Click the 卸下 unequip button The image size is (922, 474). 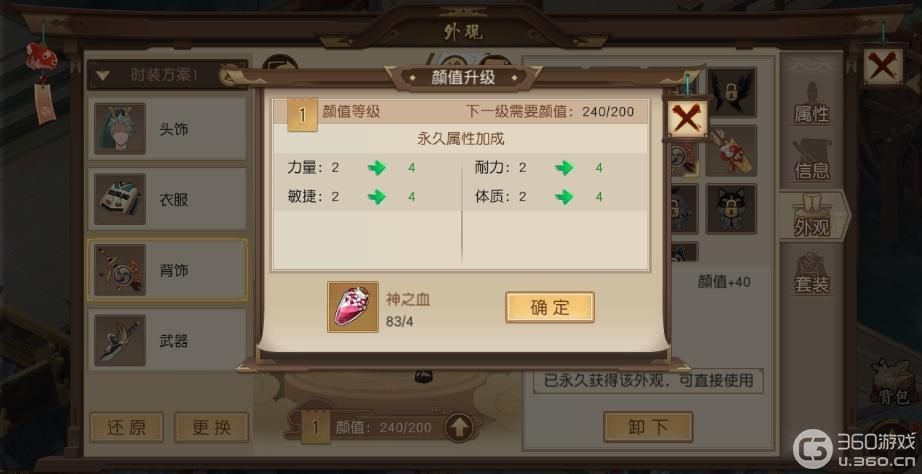pos(648,428)
